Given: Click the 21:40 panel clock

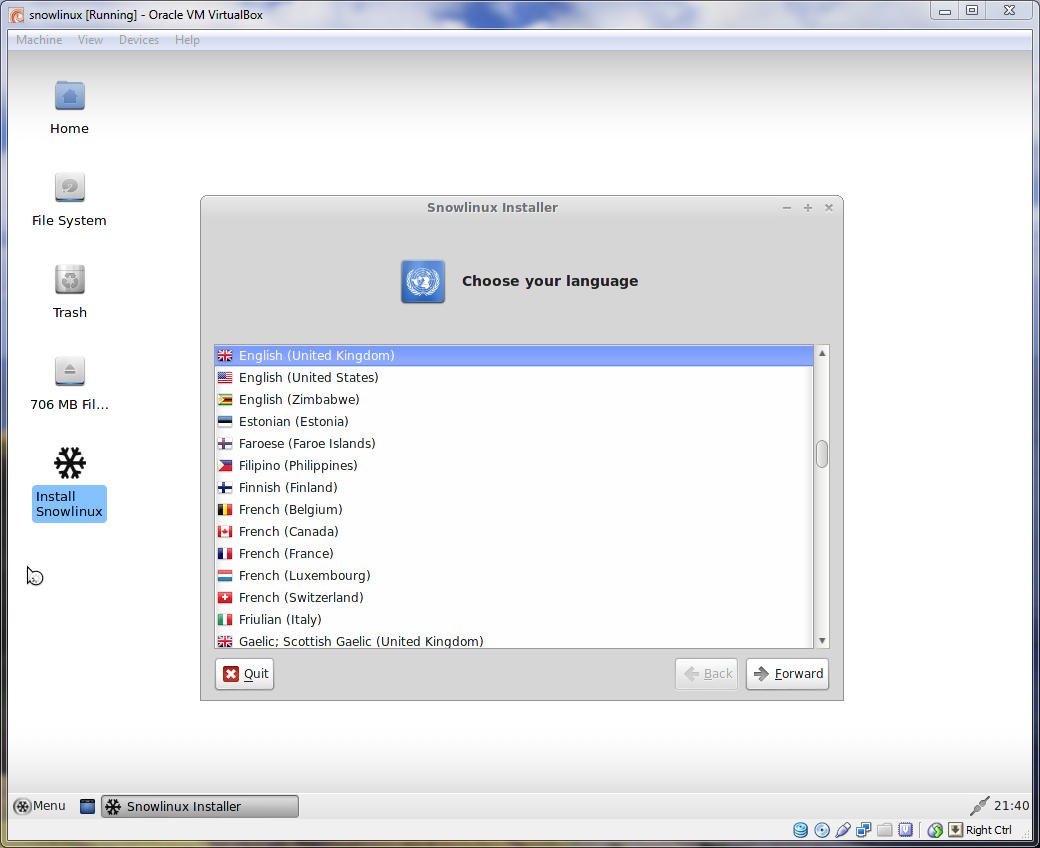Looking at the screenshot, I should pos(1011,806).
